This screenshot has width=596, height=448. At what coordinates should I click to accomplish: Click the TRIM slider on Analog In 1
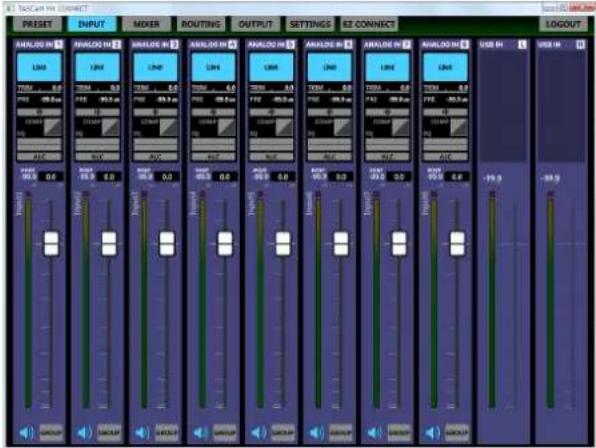coord(39,88)
